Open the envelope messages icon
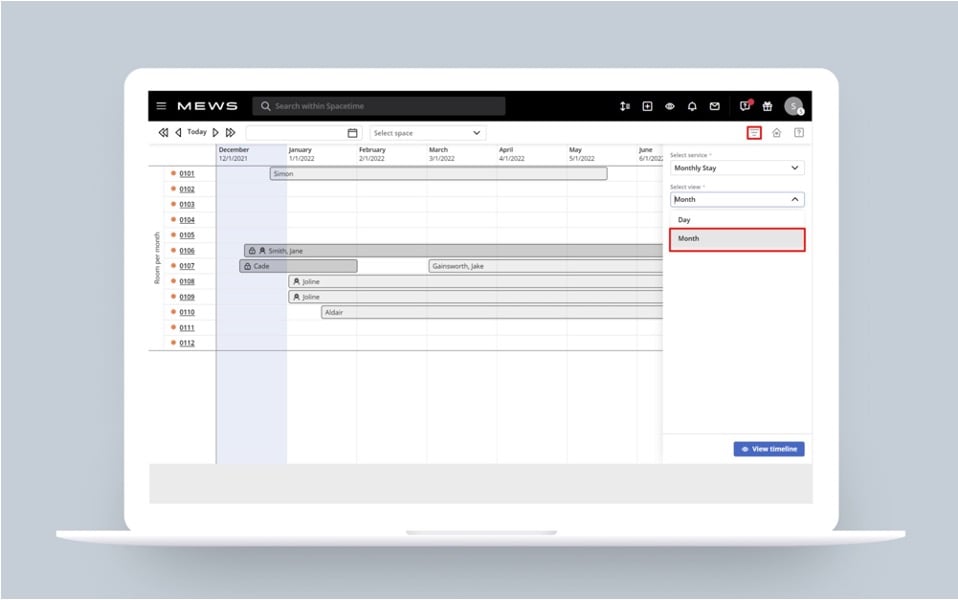 pyautogui.click(x=714, y=106)
